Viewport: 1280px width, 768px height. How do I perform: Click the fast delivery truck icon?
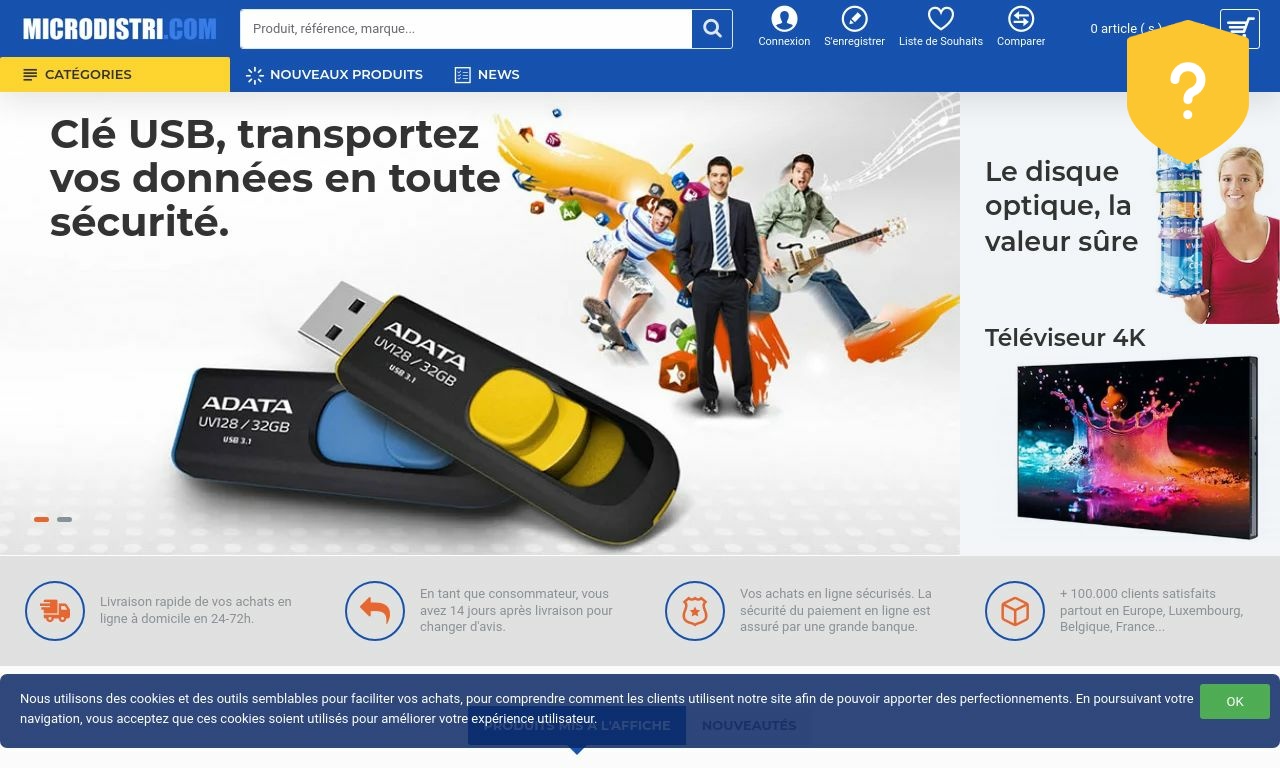[55, 611]
